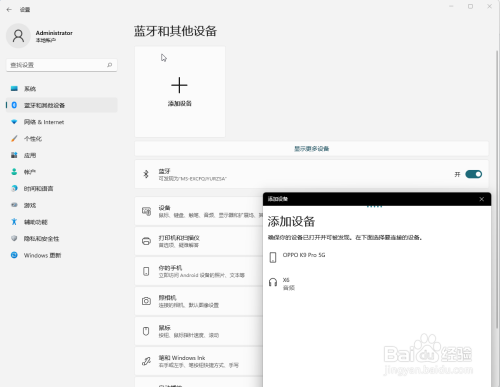
Task: Click the mouse icon in the main list
Action: pyautogui.click(x=146, y=331)
